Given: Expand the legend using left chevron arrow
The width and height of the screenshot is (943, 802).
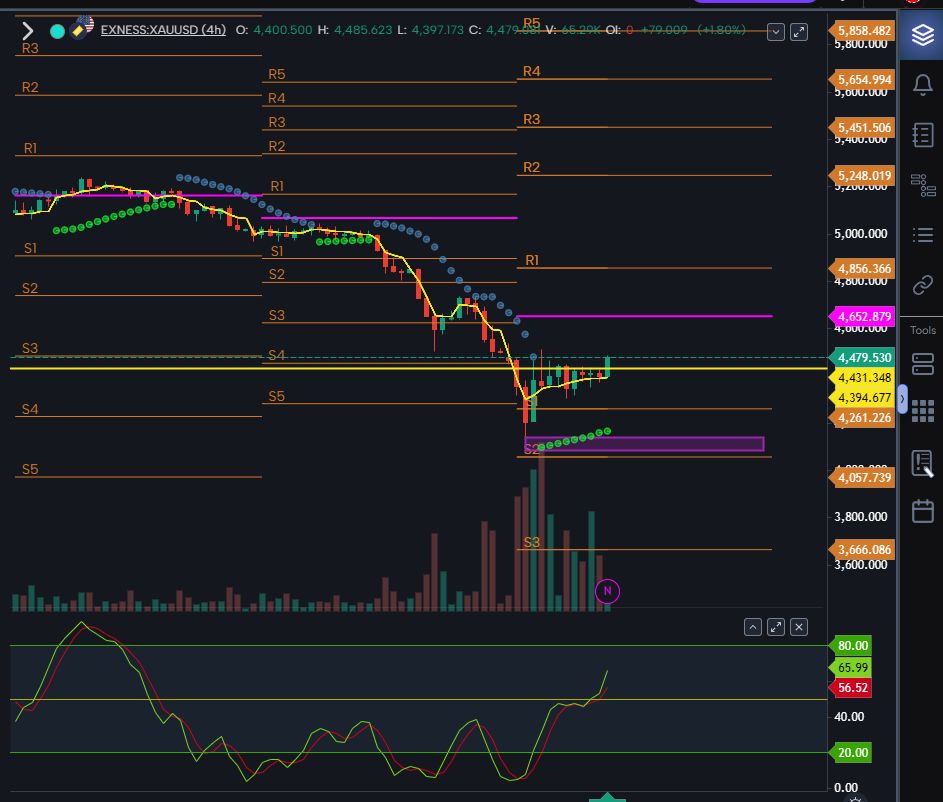Looking at the screenshot, I should pos(27,31).
